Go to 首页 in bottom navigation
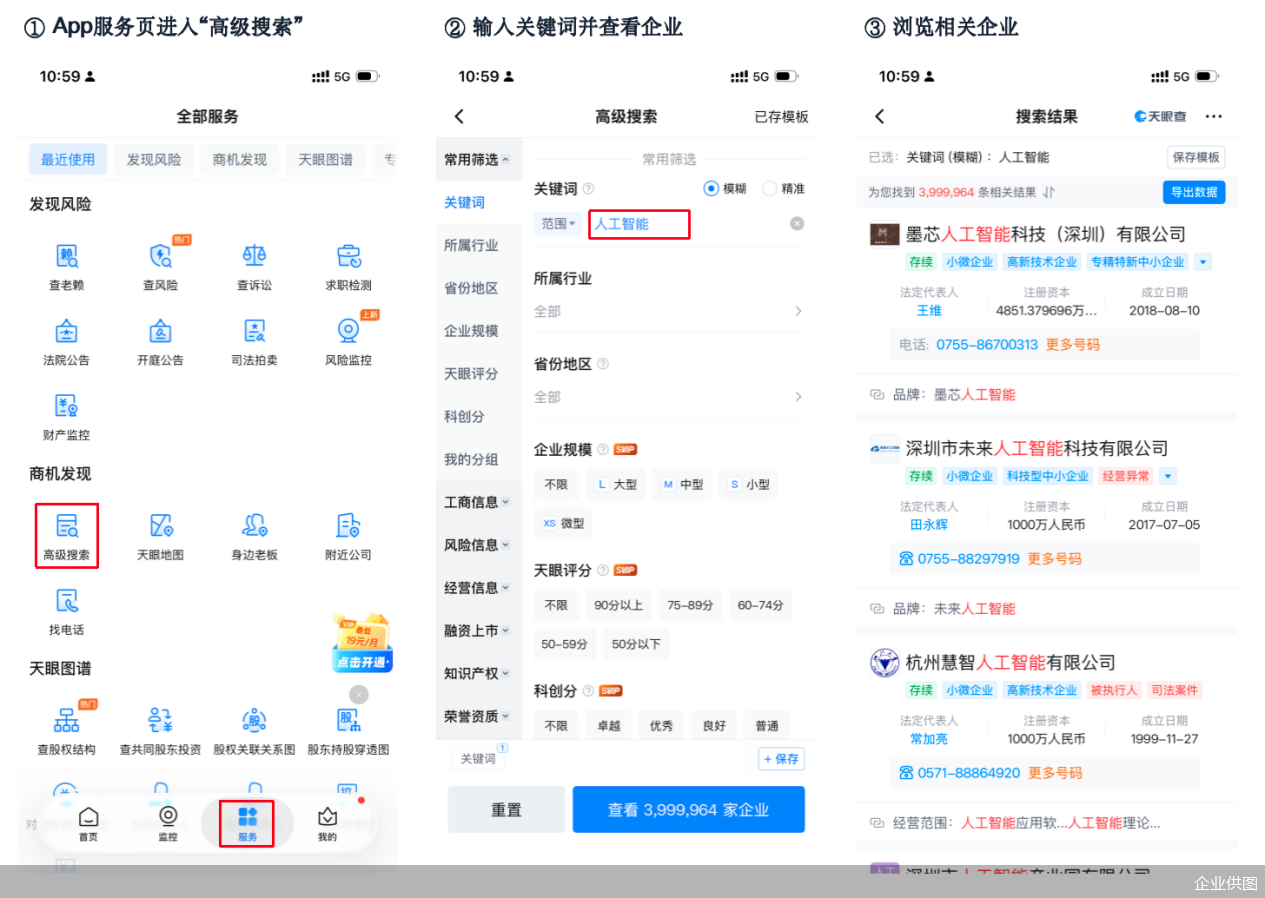Screen dimensions: 1265x898 [x=89, y=825]
